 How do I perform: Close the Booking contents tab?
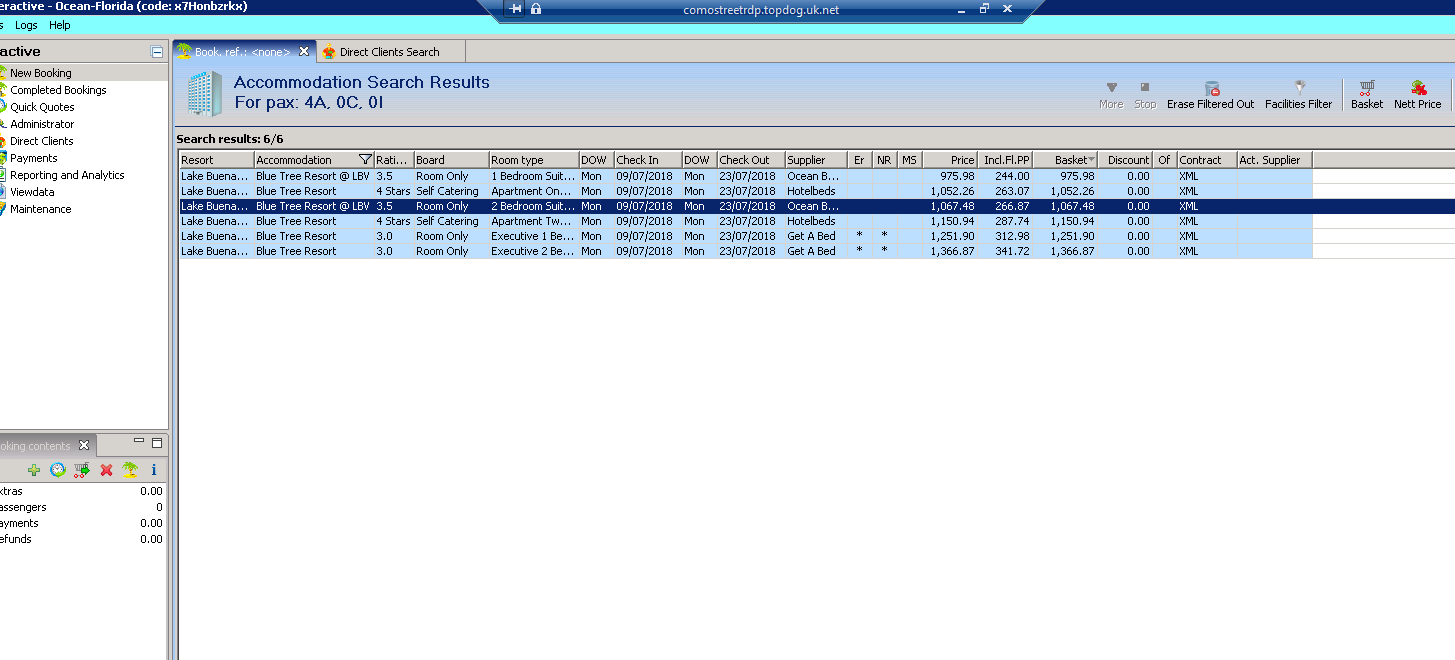point(84,446)
